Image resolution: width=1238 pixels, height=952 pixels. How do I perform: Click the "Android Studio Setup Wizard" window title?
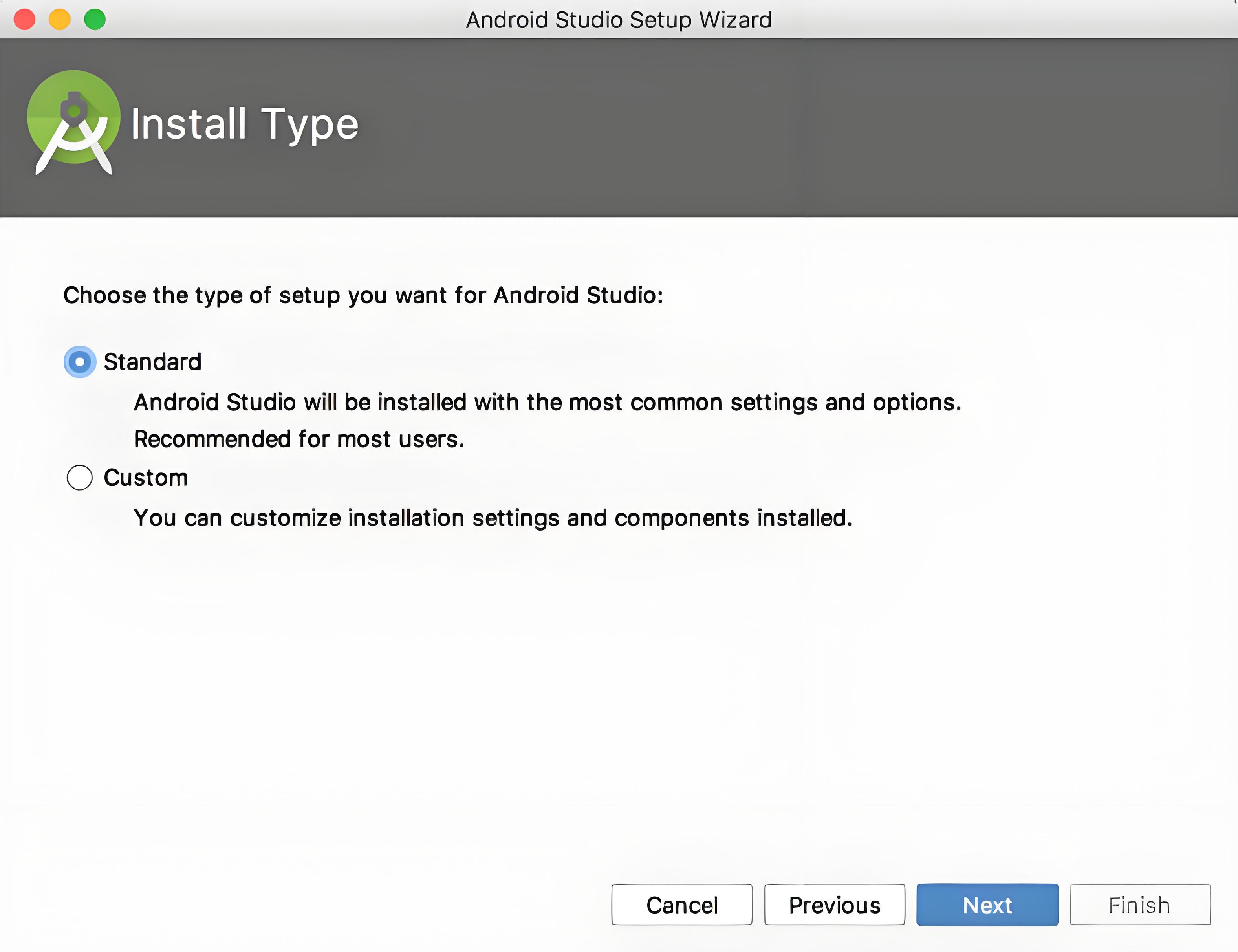click(x=619, y=20)
